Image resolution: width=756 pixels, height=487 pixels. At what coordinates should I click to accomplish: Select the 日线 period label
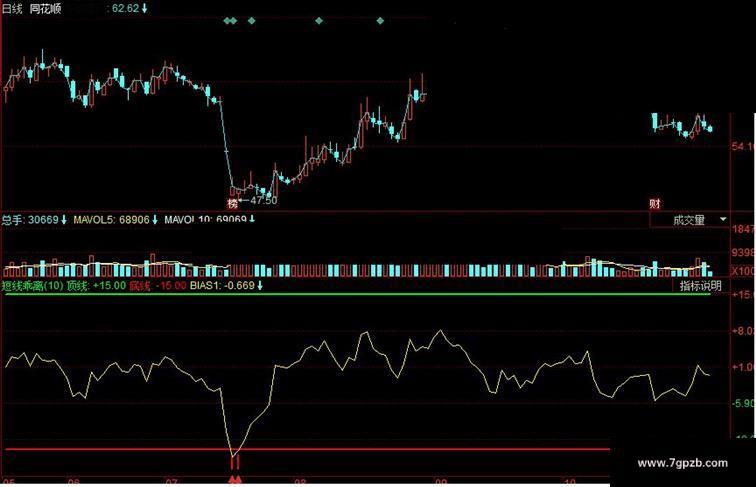pos(12,9)
